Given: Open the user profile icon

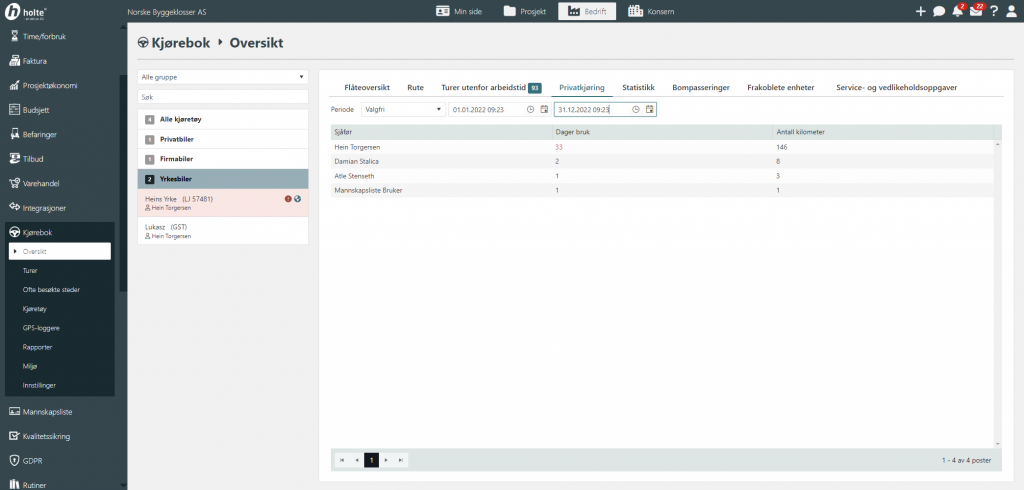Looking at the screenshot, I should pos(1011,12).
